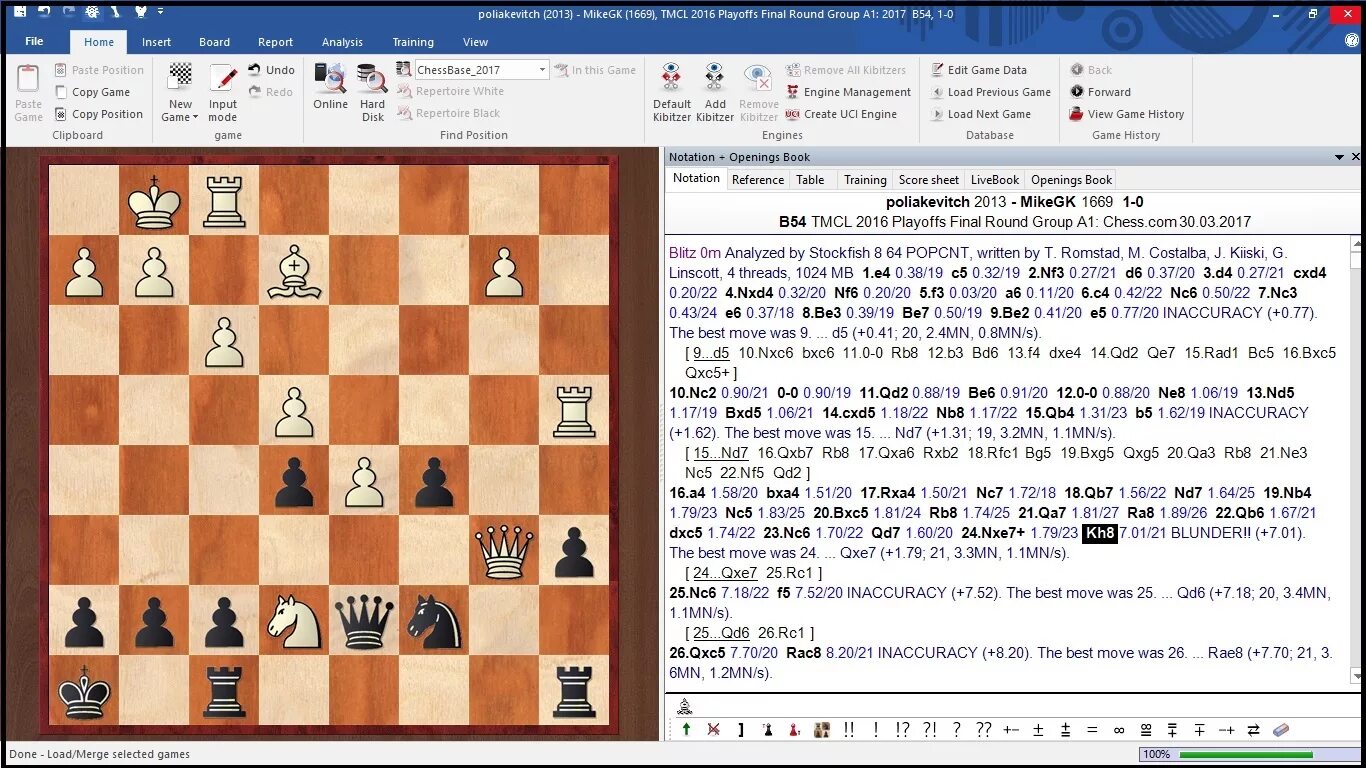Image resolution: width=1366 pixels, height=768 pixels.
Task: Open the Analysis ribbon tab
Action: click(x=342, y=42)
